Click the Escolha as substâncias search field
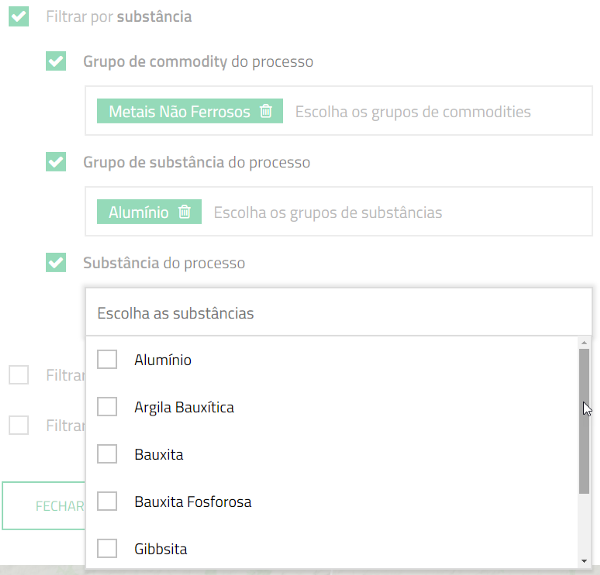The height and width of the screenshot is (575, 600). [x=339, y=313]
